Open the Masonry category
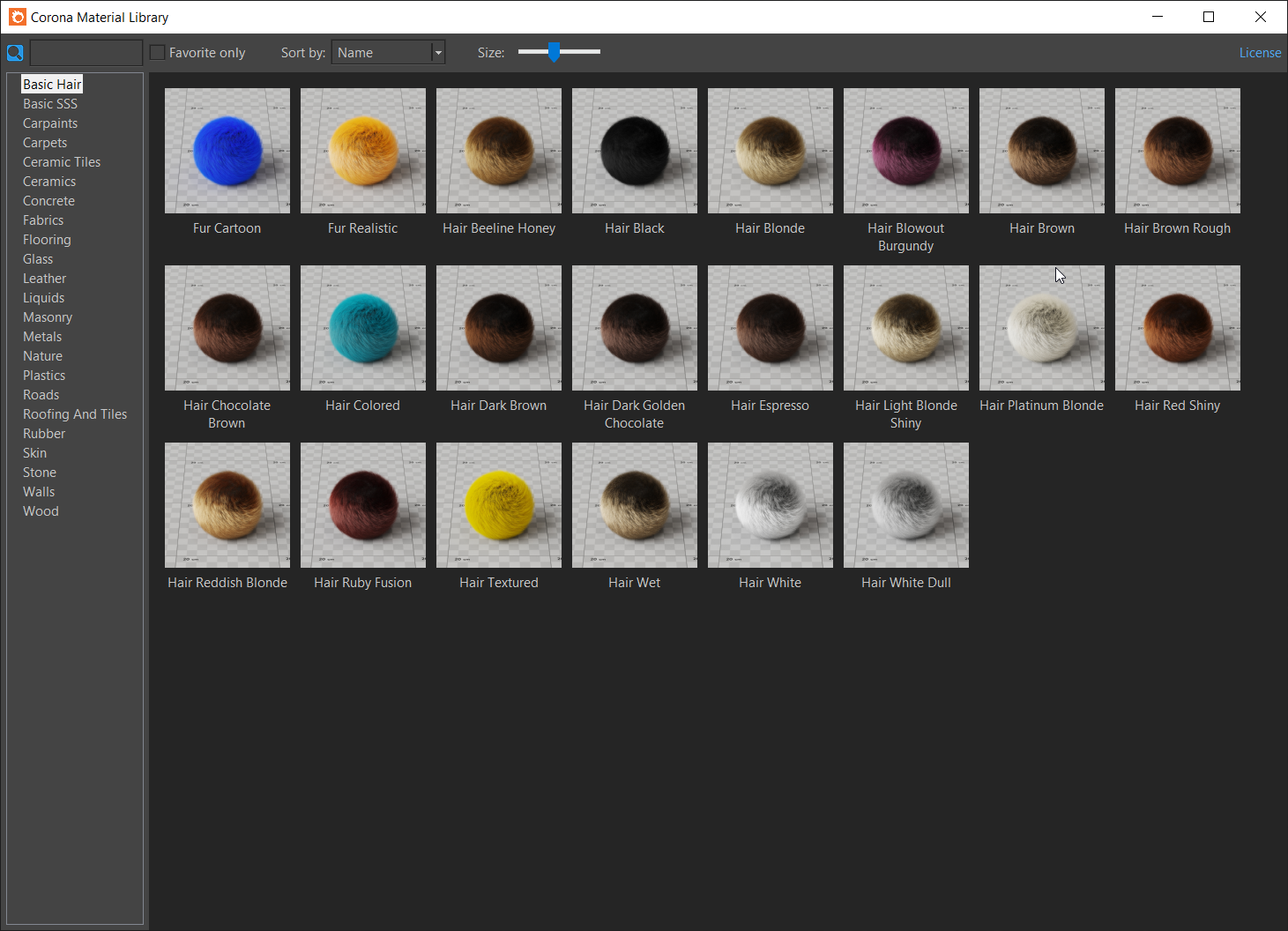 click(x=48, y=317)
